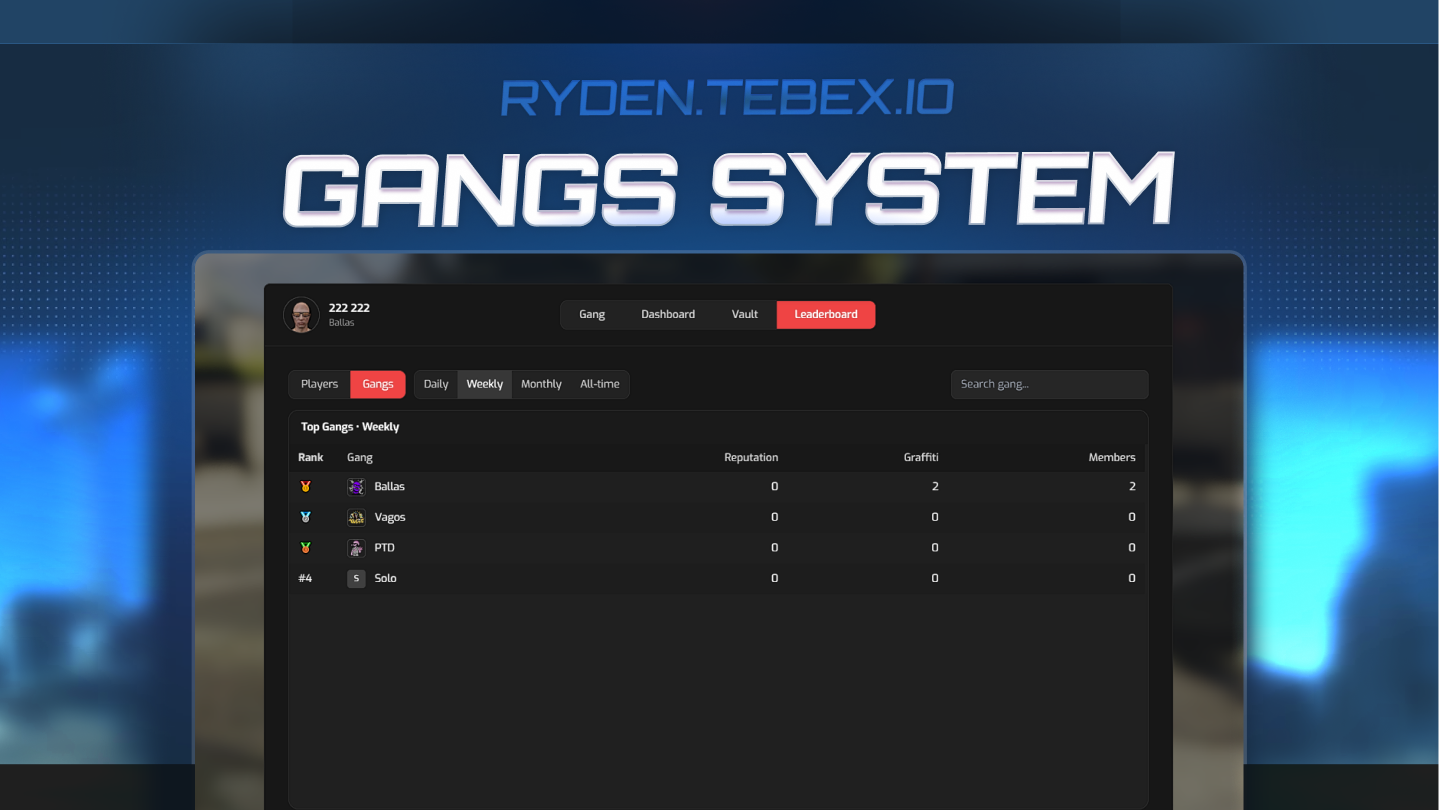
Task: Filter leaderboard by Weekly
Action: point(485,384)
